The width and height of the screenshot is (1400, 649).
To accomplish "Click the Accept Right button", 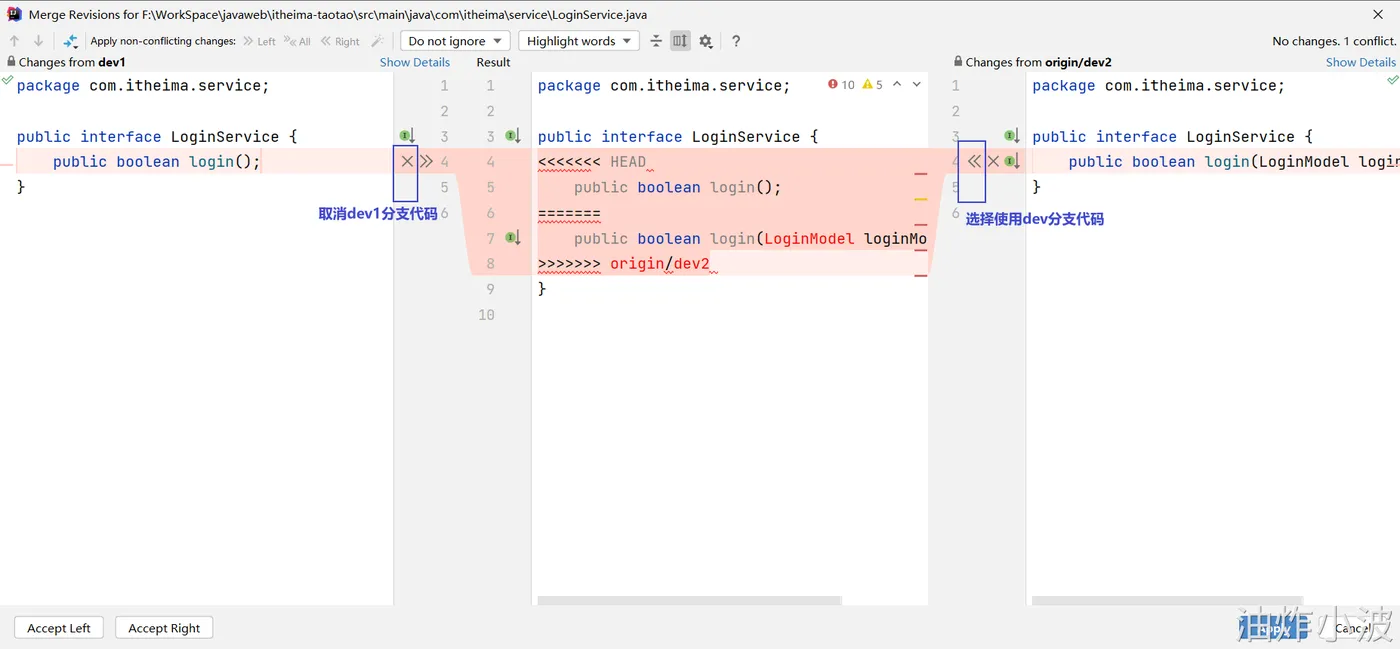I will coord(164,628).
